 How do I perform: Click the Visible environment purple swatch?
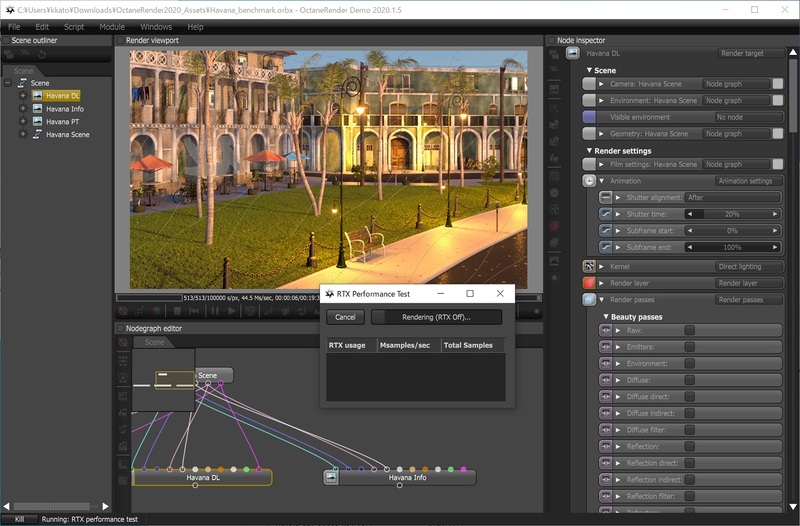pyautogui.click(x=589, y=117)
